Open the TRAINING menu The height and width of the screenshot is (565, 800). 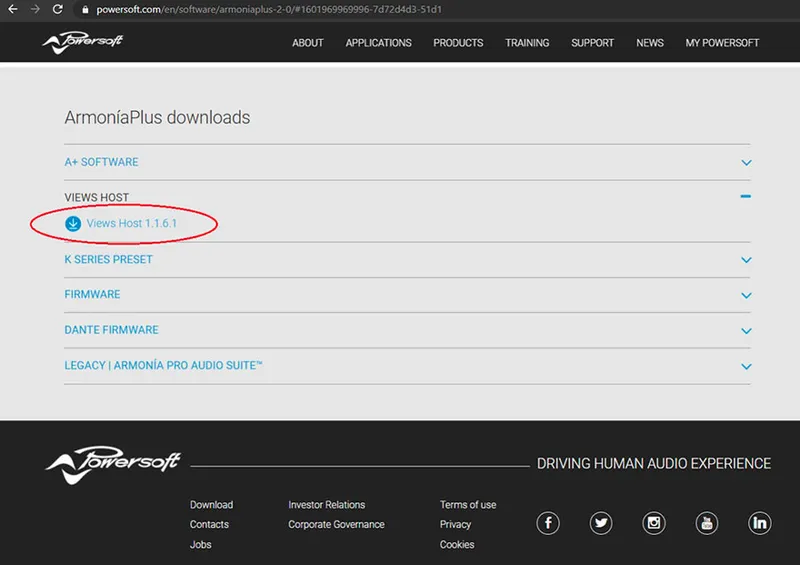(527, 43)
